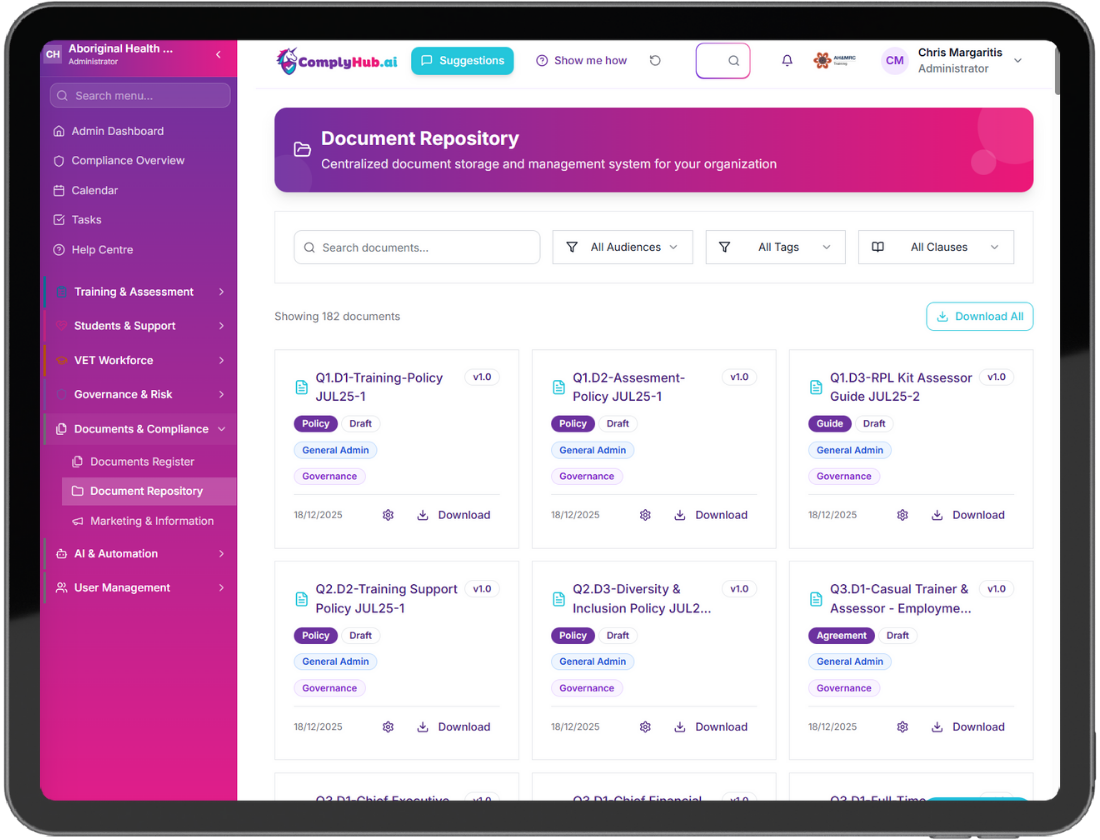Click v1.0 badge on Q1.D2-Assesment-Policy card

click(x=739, y=378)
